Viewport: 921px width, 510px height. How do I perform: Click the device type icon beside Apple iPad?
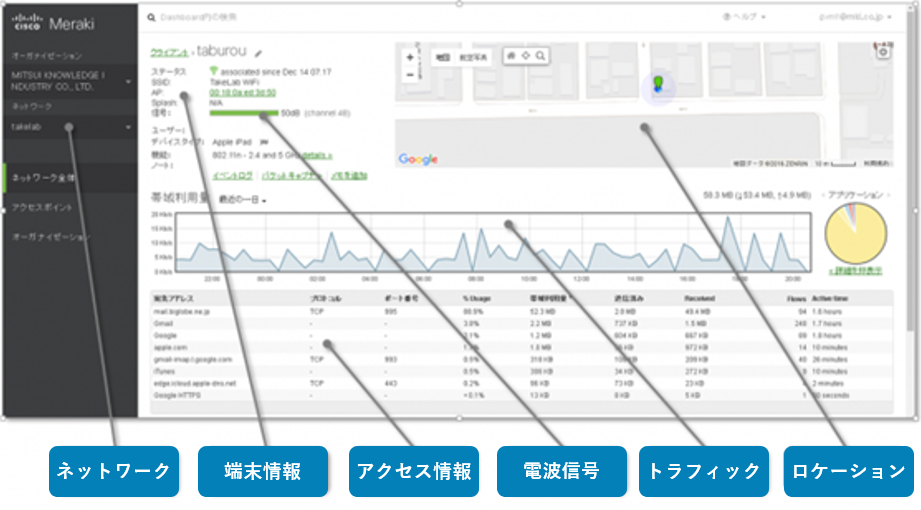[264, 142]
